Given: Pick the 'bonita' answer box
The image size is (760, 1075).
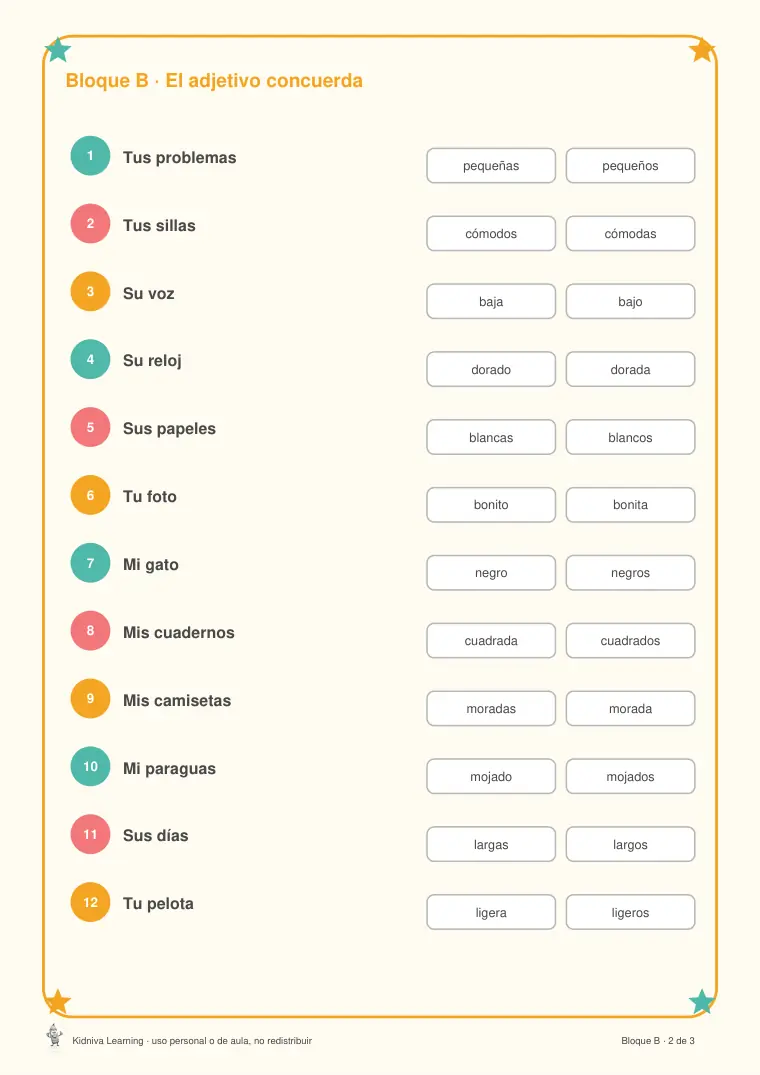Looking at the screenshot, I should click(630, 505).
